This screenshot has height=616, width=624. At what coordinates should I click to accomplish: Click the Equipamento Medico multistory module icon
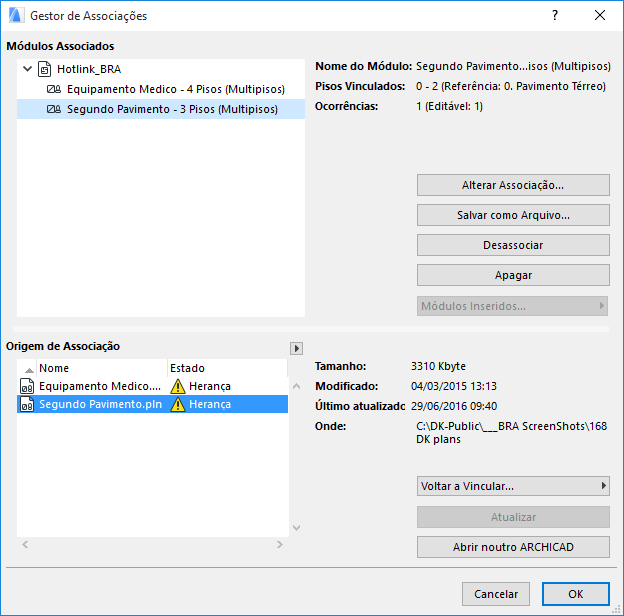tap(54, 89)
